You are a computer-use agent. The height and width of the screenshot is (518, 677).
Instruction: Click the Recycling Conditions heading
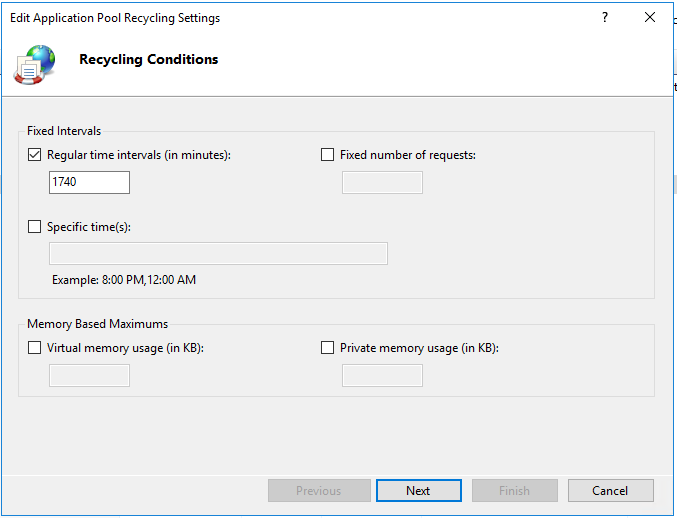pos(148,59)
